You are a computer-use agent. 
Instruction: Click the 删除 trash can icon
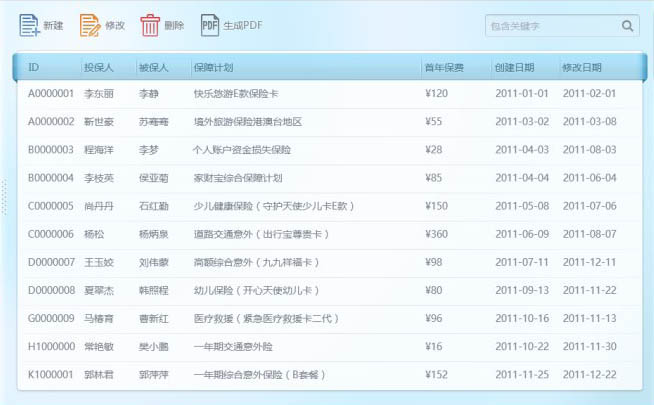point(150,25)
